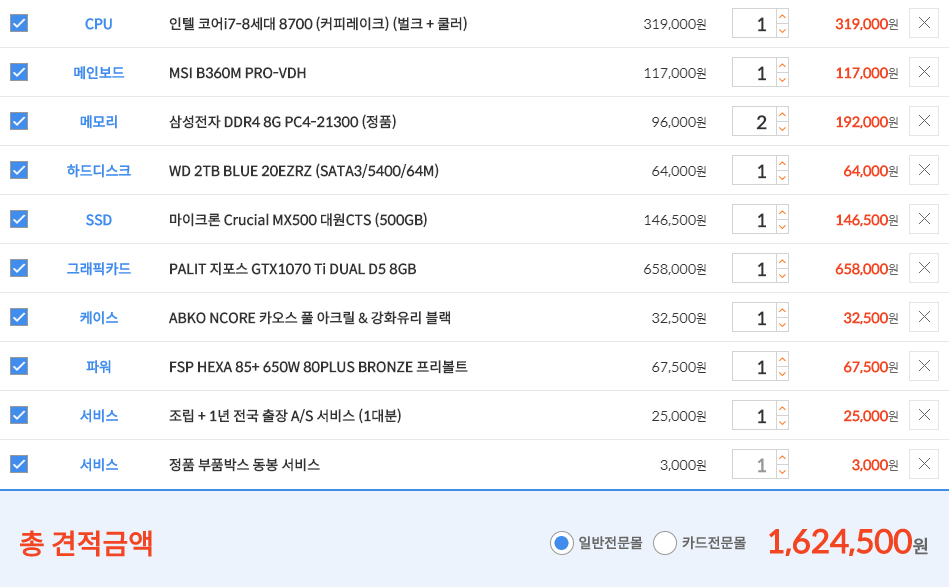Open the CPU category link
Image resolution: width=949 pixels, height=587 pixels.
click(x=99, y=24)
